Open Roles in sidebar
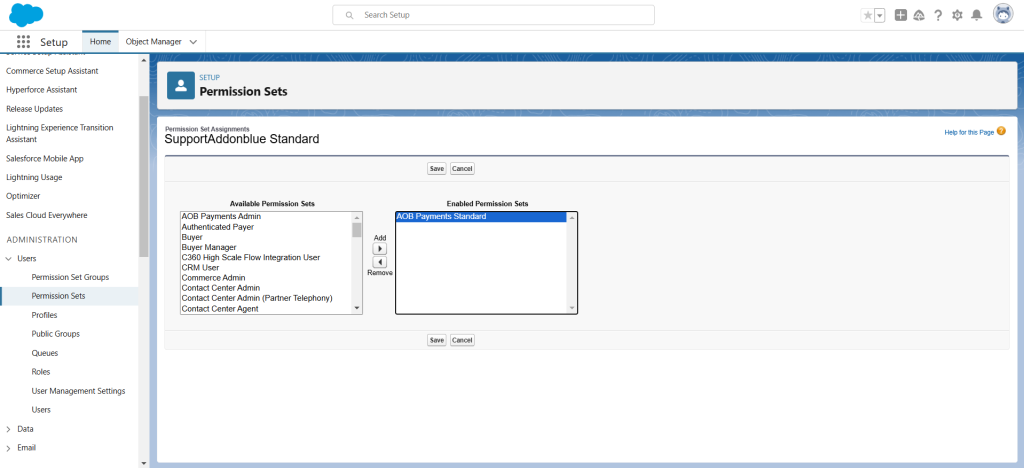This screenshot has height=468, width=1024. point(40,371)
